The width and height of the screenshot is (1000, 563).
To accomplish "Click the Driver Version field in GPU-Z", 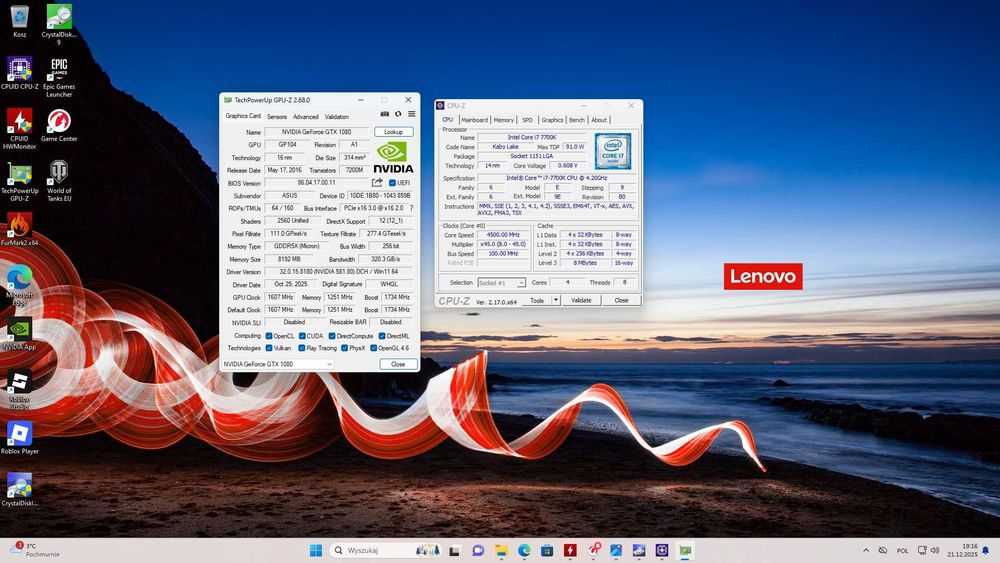I will 339,272.
